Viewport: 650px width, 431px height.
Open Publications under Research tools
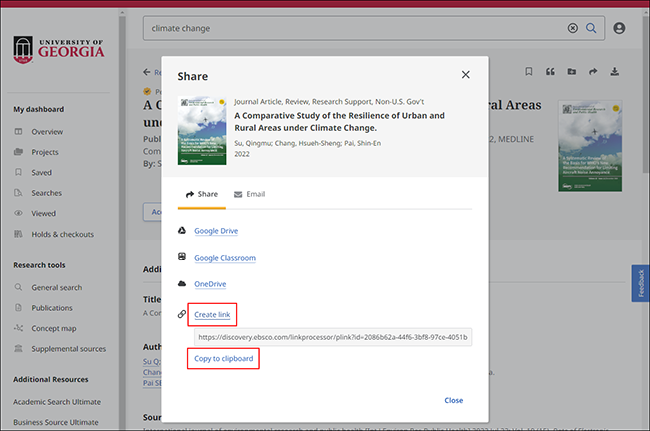pos(52,308)
